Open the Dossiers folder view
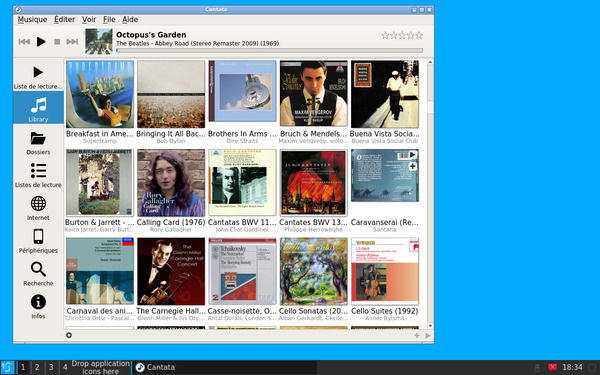Screen dimensions: 600x375 (38, 143)
